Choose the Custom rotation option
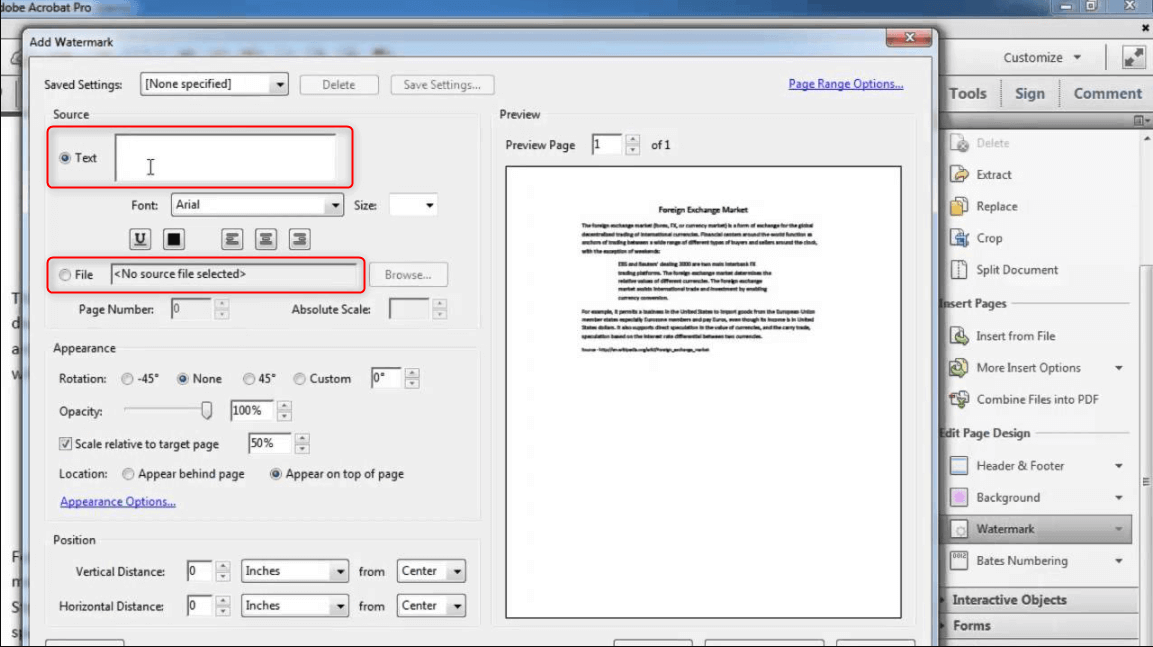The image size is (1153, 647). click(x=299, y=379)
